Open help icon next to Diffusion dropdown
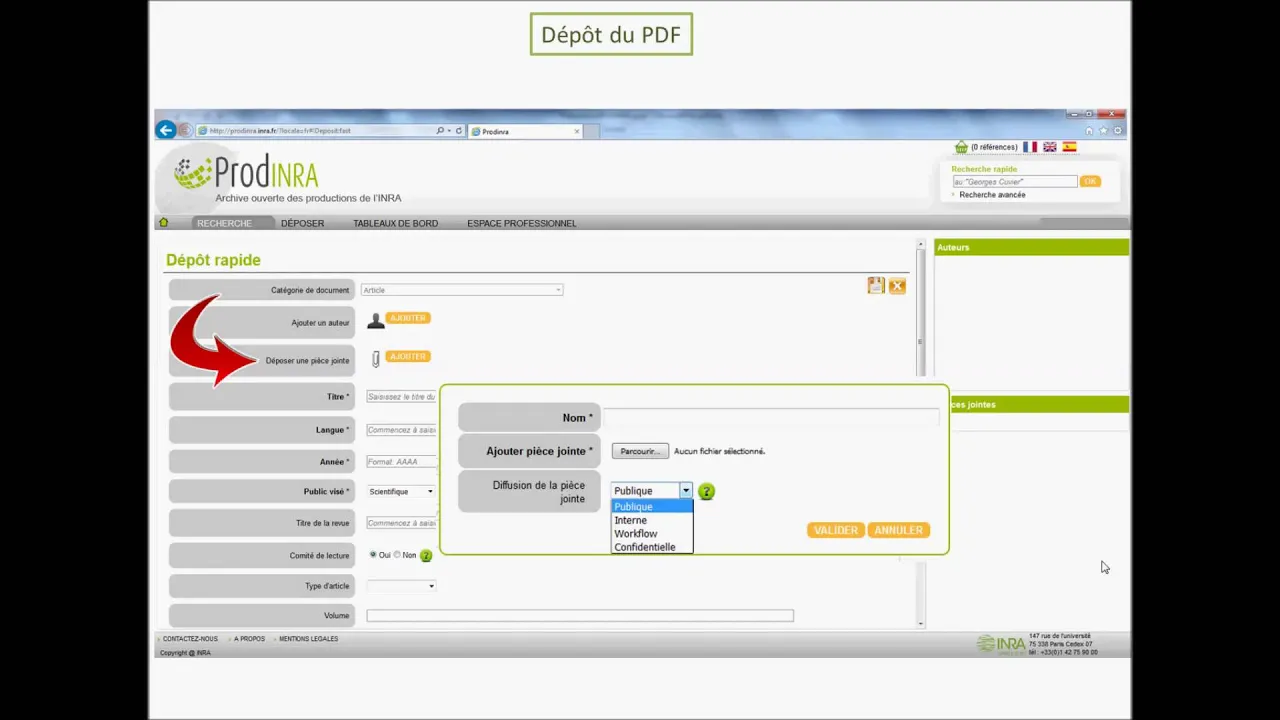 pyautogui.click(x=706, y=491)
